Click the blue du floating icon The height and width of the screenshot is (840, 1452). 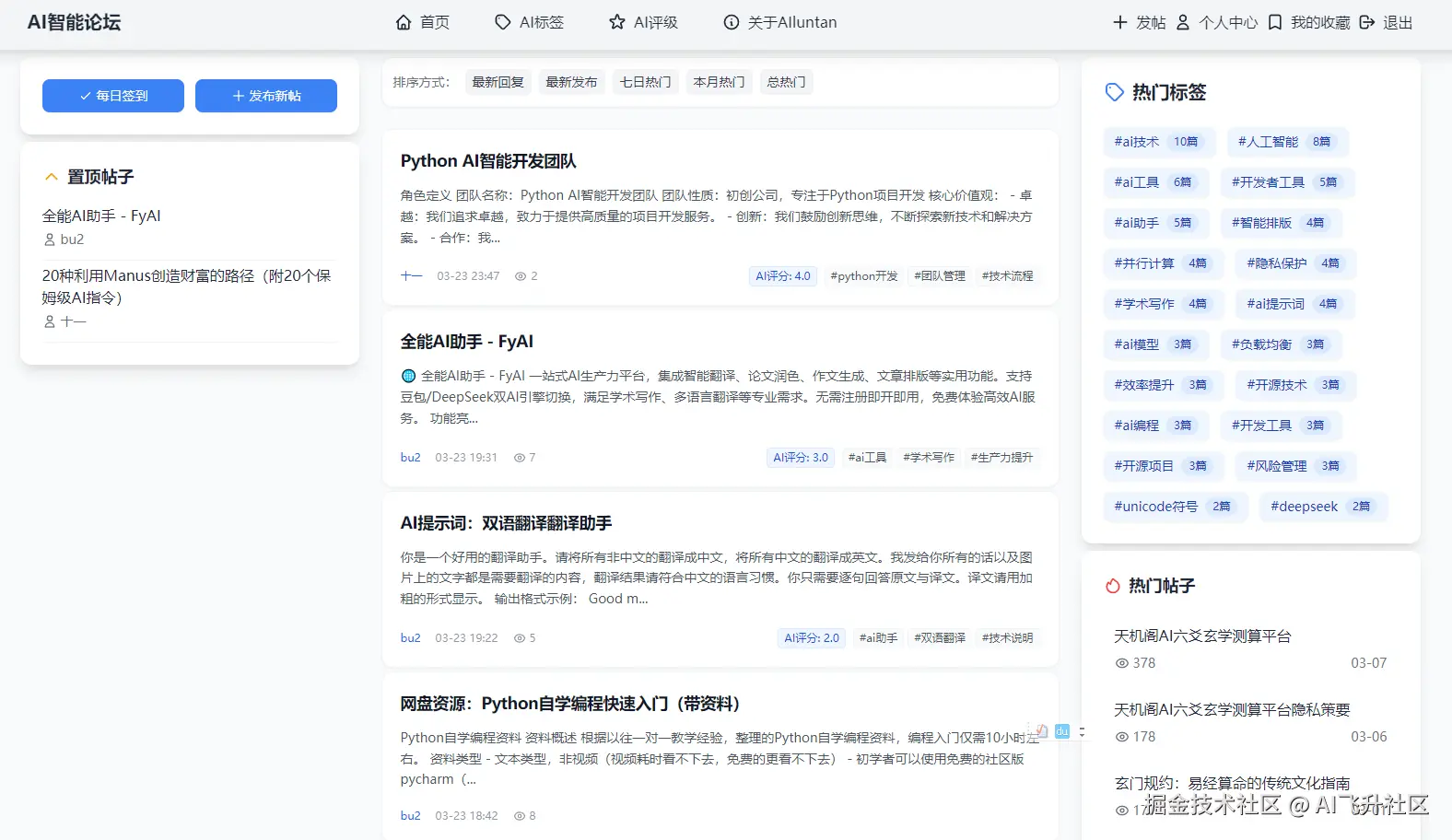[1061, 731]
